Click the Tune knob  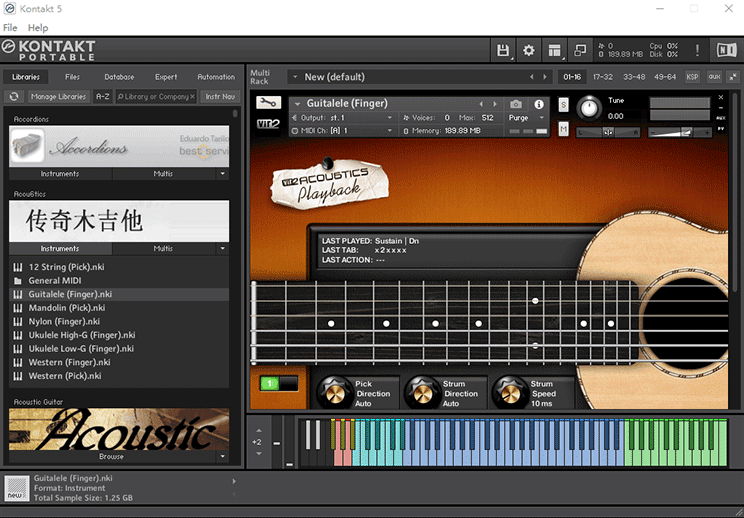[x=589, y=108]
